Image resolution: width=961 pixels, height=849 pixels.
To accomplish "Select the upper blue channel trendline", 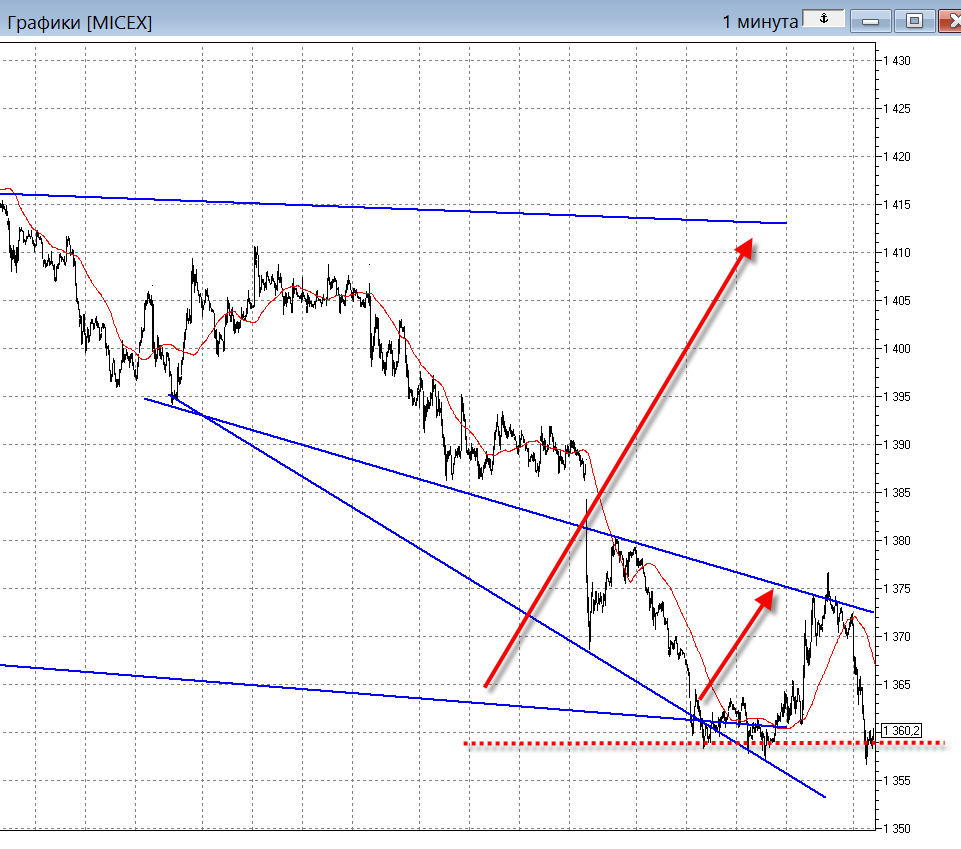I will point(392,208).
